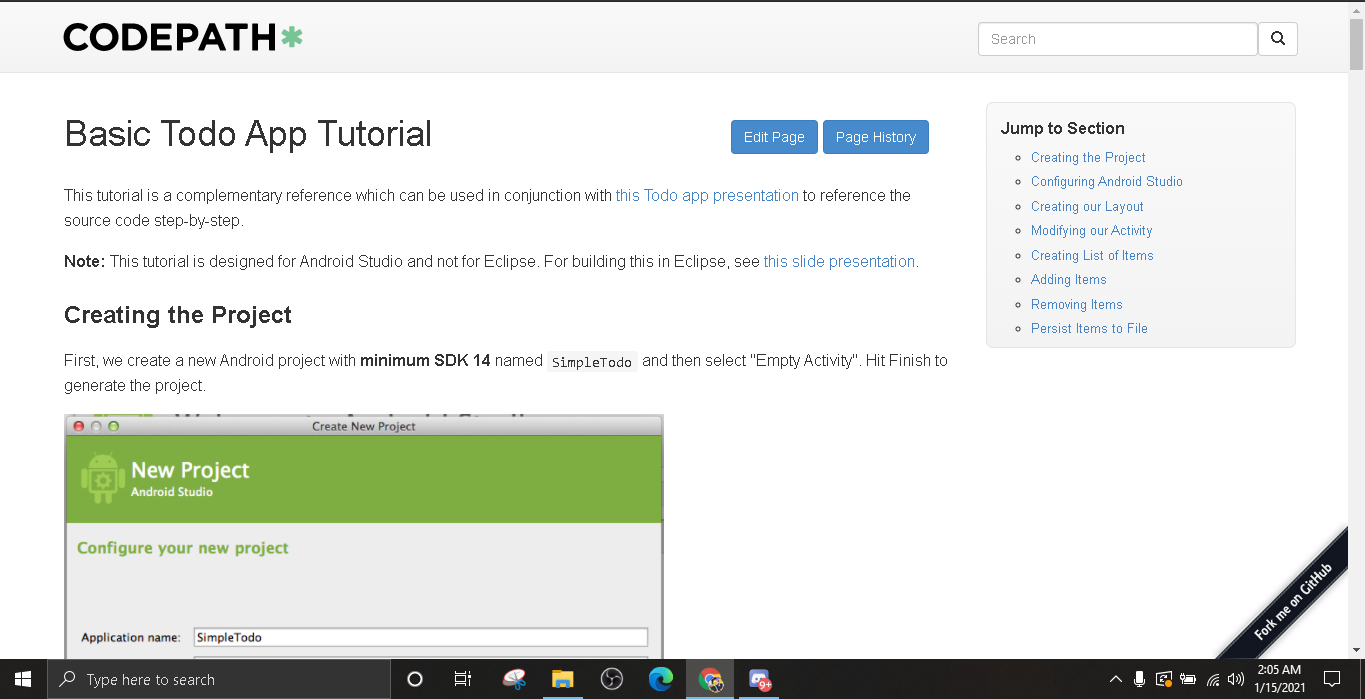
Task: Follow the Todo app presentation link
Action: [706, 195]
